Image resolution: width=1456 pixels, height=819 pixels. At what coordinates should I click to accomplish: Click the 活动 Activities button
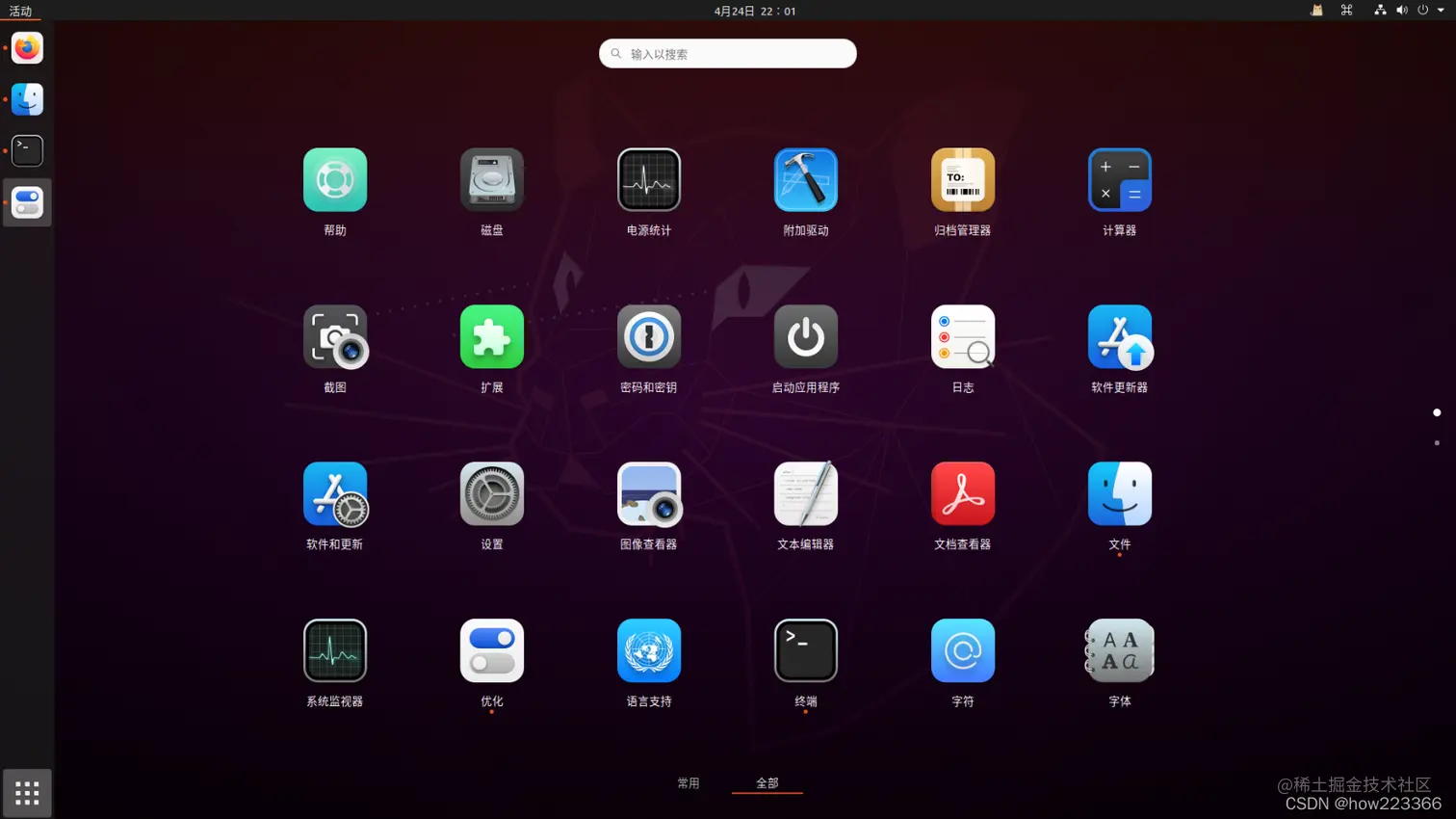coord(20,11)
